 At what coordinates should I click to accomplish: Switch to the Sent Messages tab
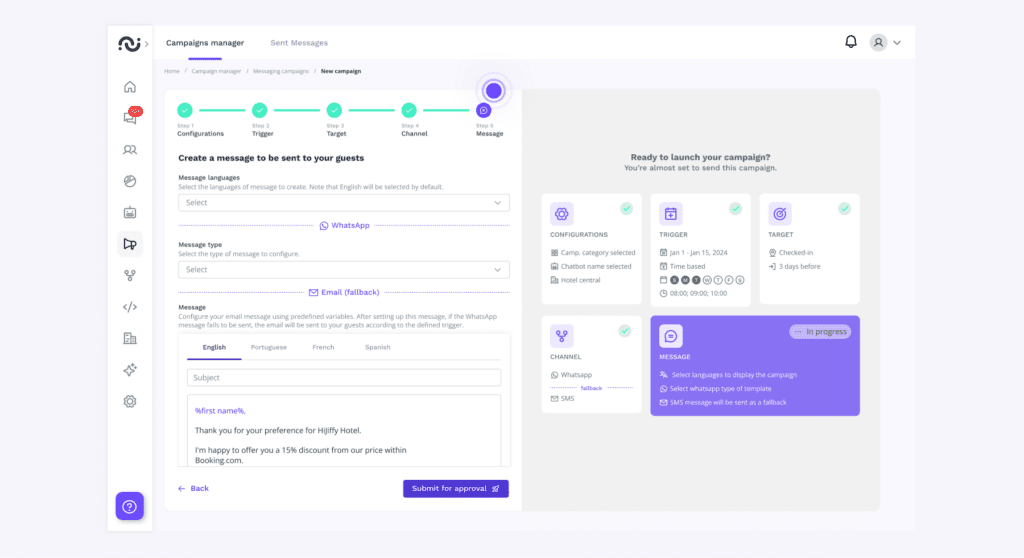299,43
